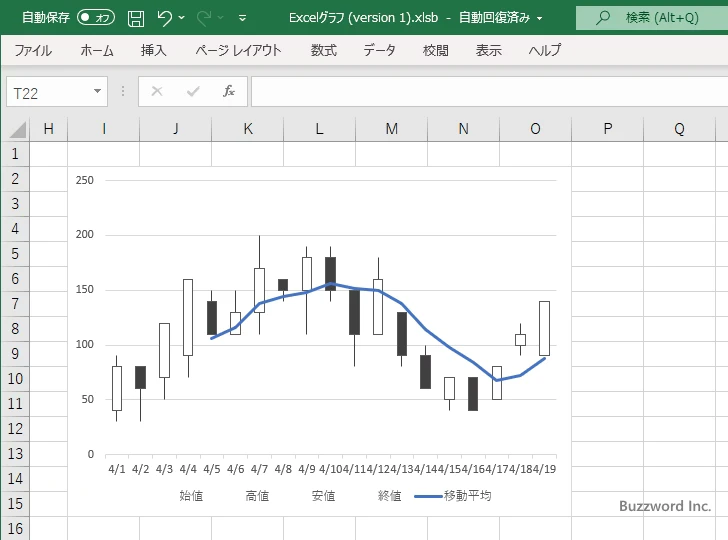The width and height of the screenshot is (728, 540).
Task: Expand the Name Box dropdown arrow
Action: [x=98, y=91]
